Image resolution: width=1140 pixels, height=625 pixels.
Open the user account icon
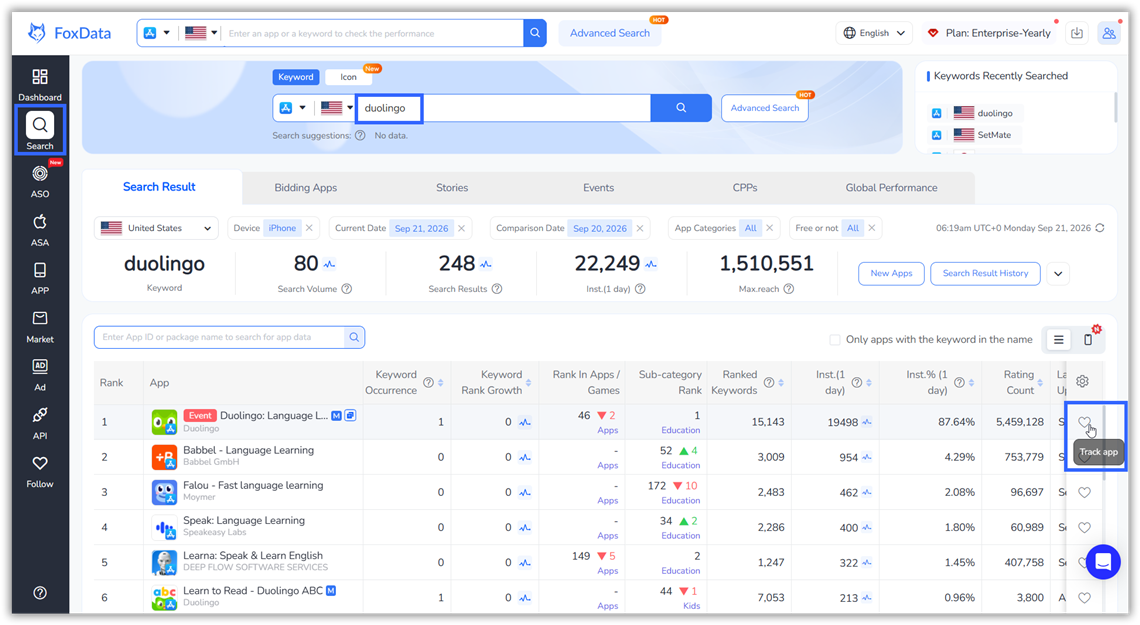[x=1109, y=33]
